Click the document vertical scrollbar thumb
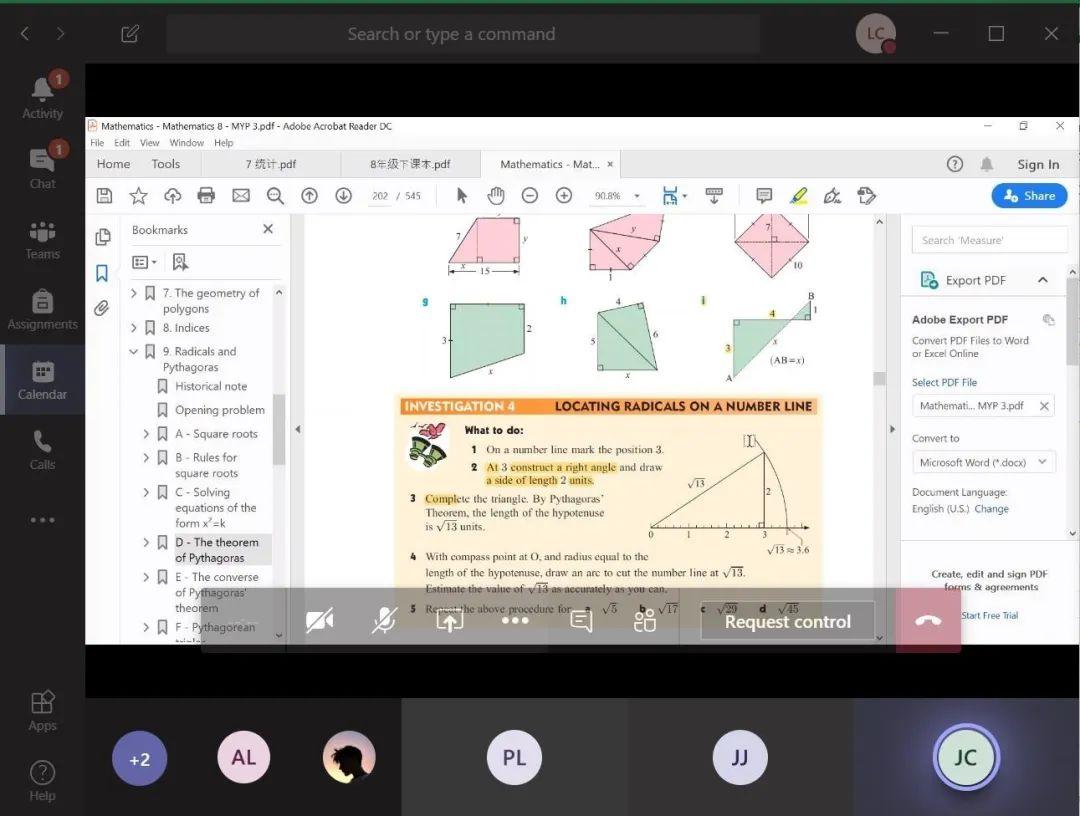This screenshot has width=1080, height=816. (x=879, y=378)
